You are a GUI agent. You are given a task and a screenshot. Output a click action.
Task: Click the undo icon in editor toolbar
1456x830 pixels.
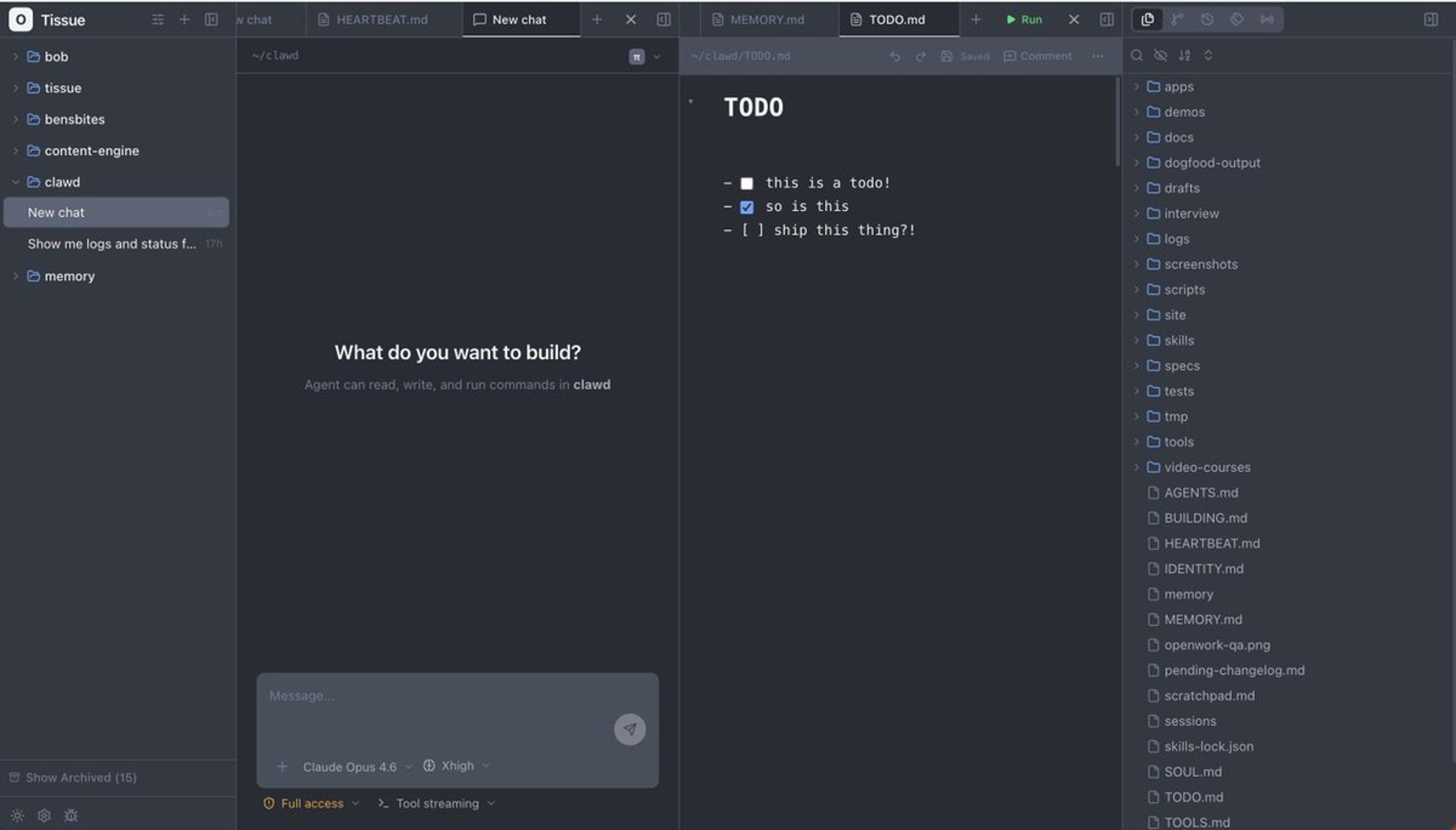coord(895,56)
